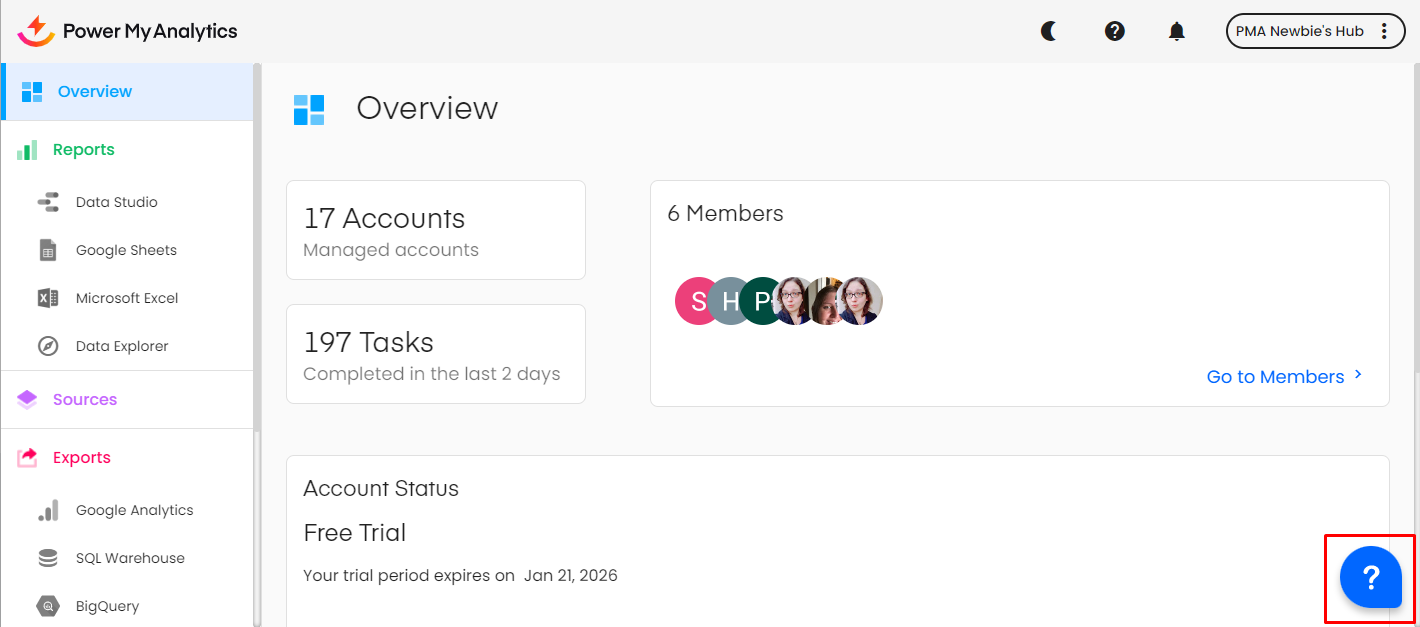The height and width of the screenshot is (627, 1420).
Task: Click the Google Analytics export icon
Action: [48, 510]
